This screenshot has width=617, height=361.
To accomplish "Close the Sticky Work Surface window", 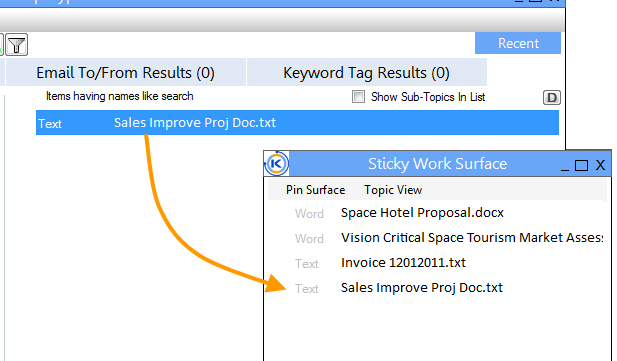I will [x=600, y=165].
